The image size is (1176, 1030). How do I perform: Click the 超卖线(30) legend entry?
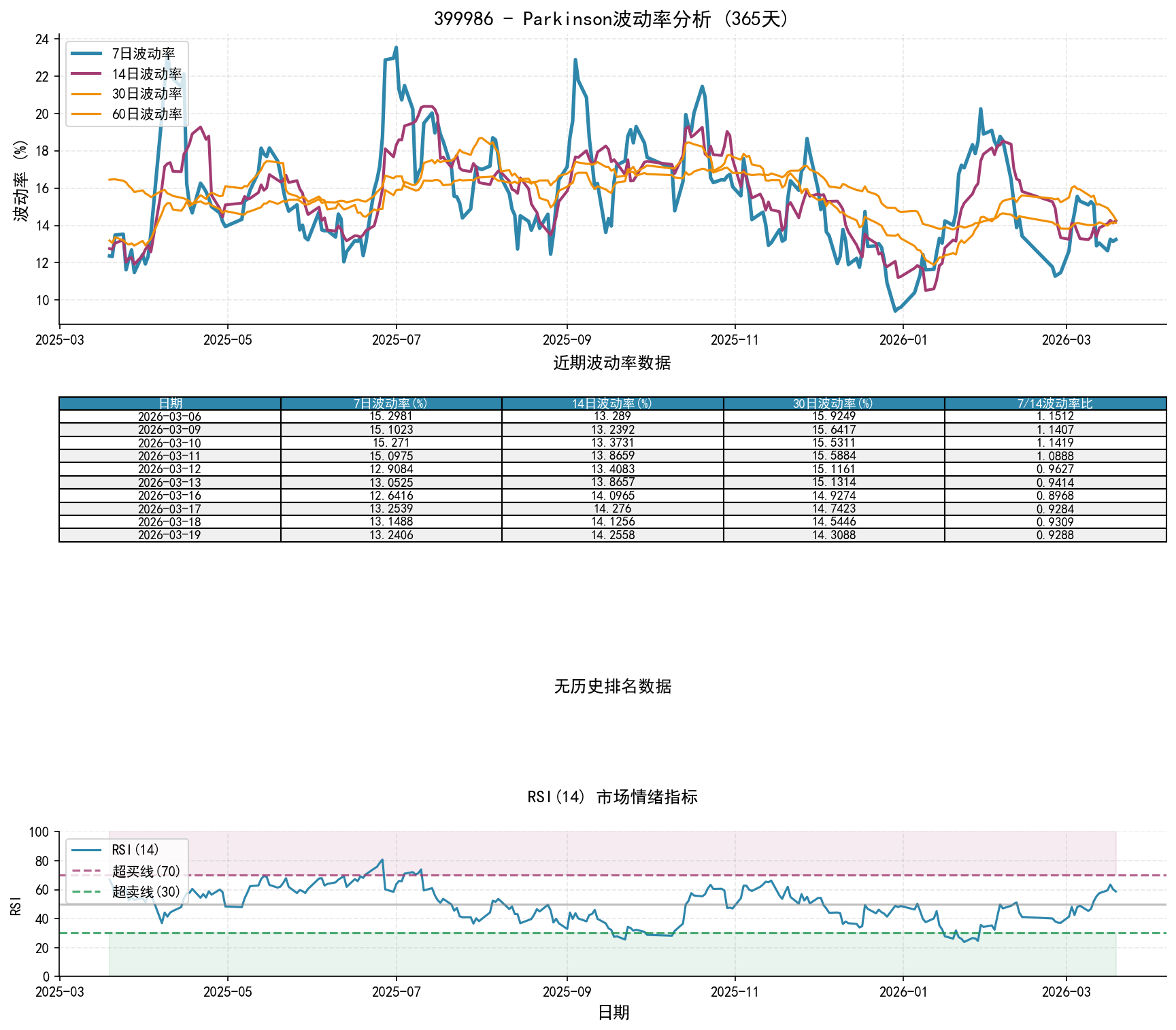146,891
